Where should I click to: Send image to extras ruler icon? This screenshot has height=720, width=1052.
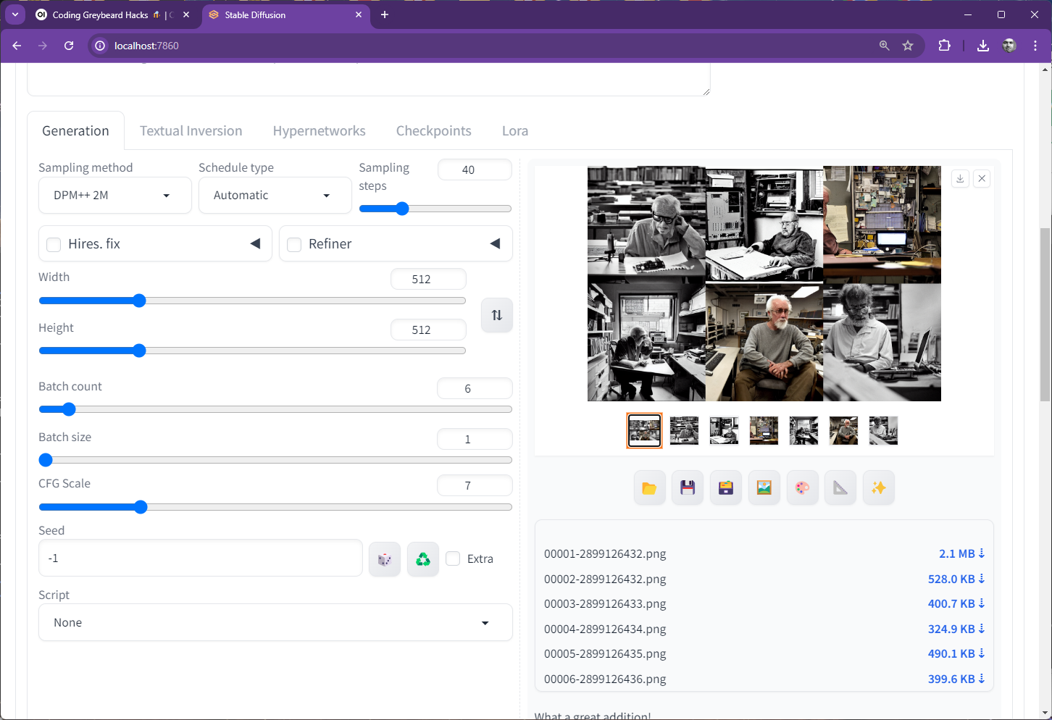coord(840,488)
